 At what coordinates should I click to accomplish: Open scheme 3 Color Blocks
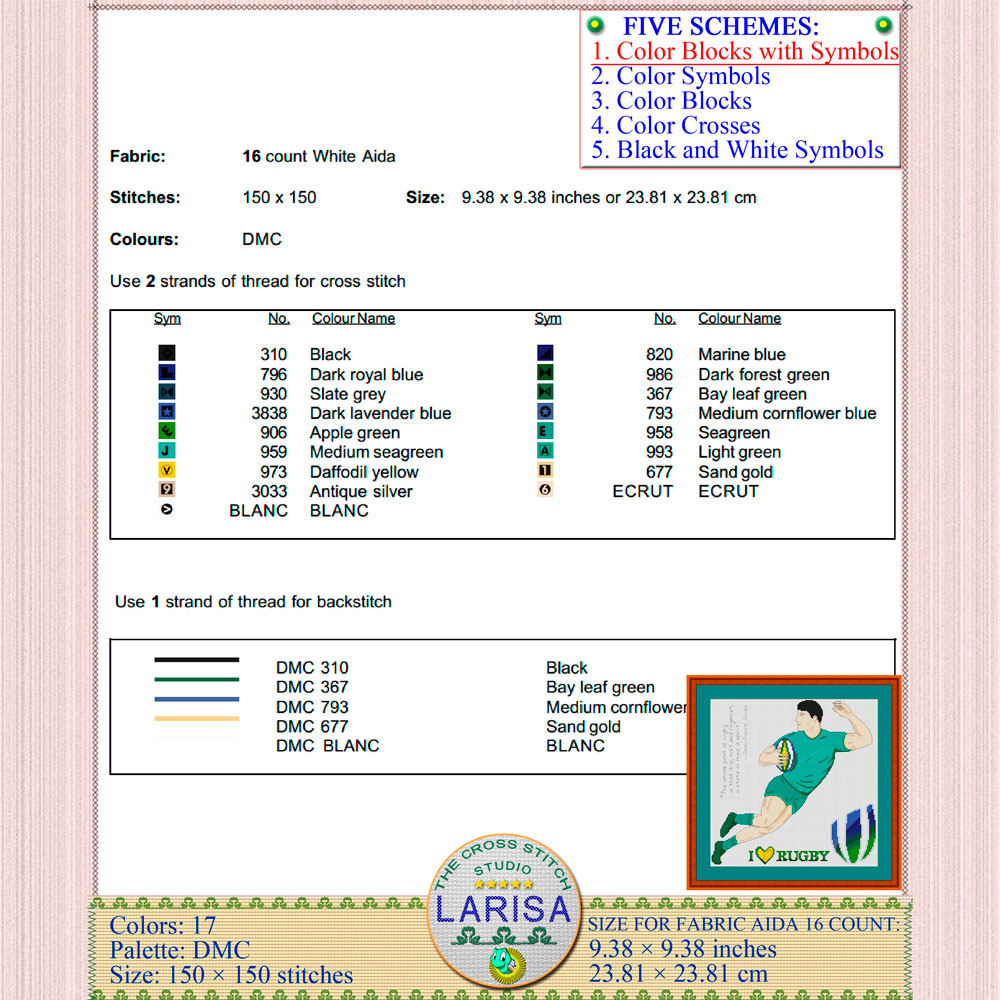click(x=671, y=101)
